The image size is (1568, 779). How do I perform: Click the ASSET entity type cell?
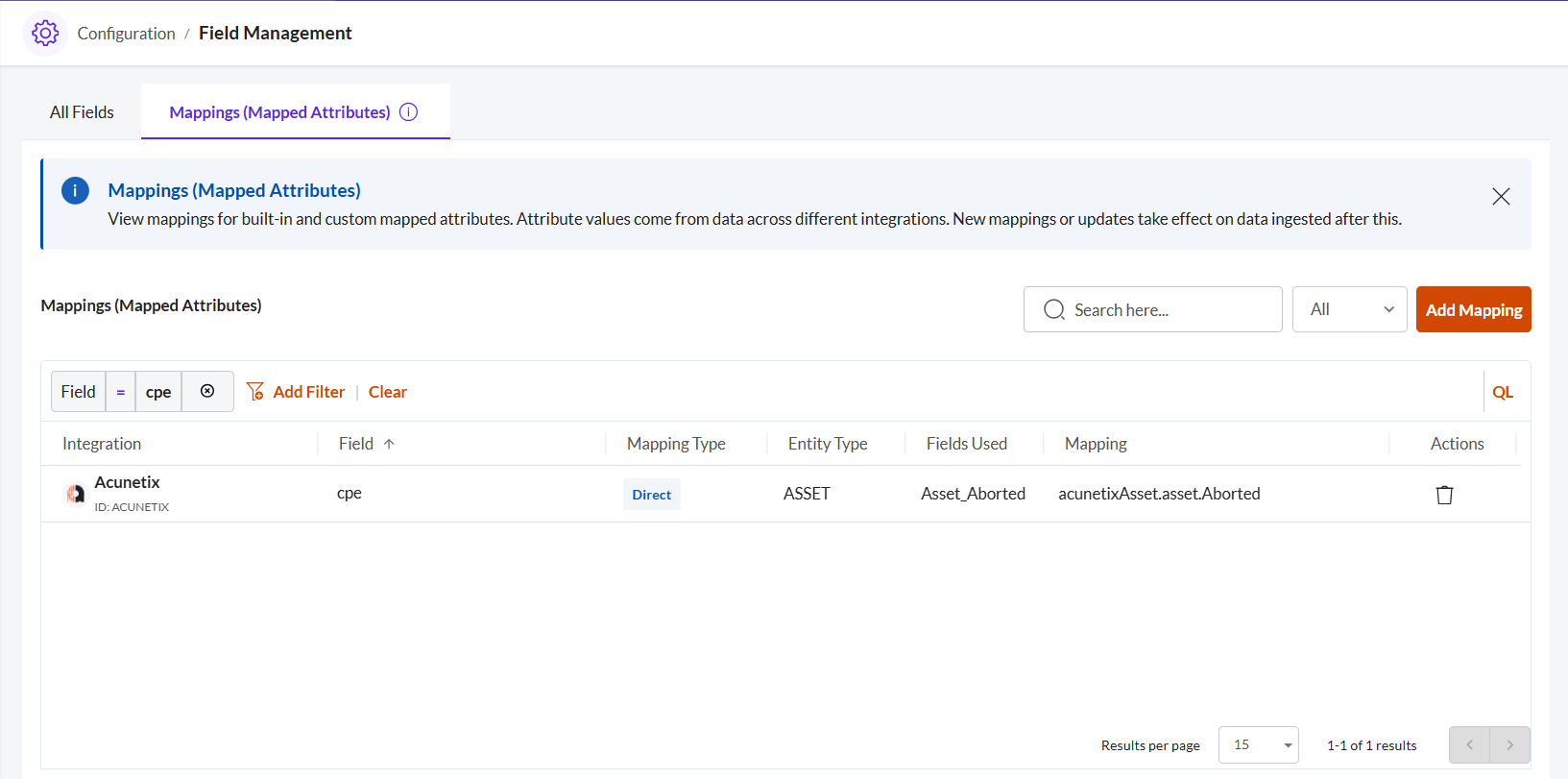[x=807, y=494]
